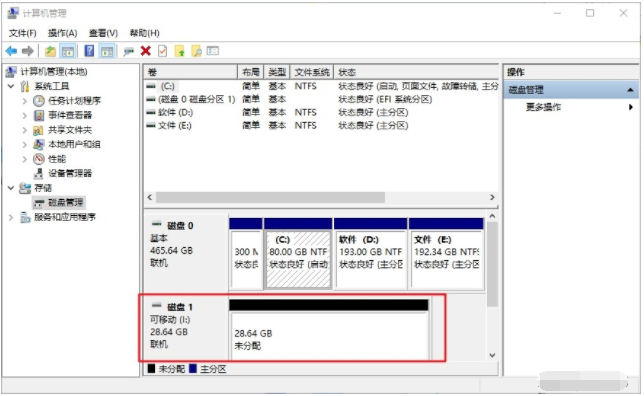
Task: Collapse the 存储 tree node
Action: (11, 188)
